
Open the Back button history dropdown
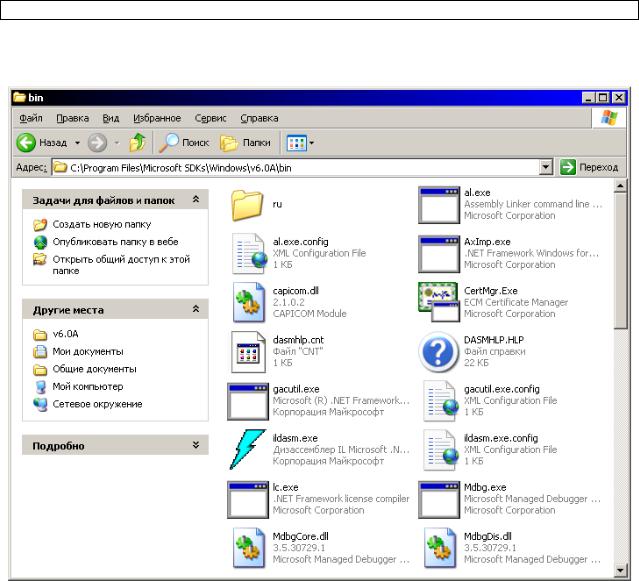(77, 143)
